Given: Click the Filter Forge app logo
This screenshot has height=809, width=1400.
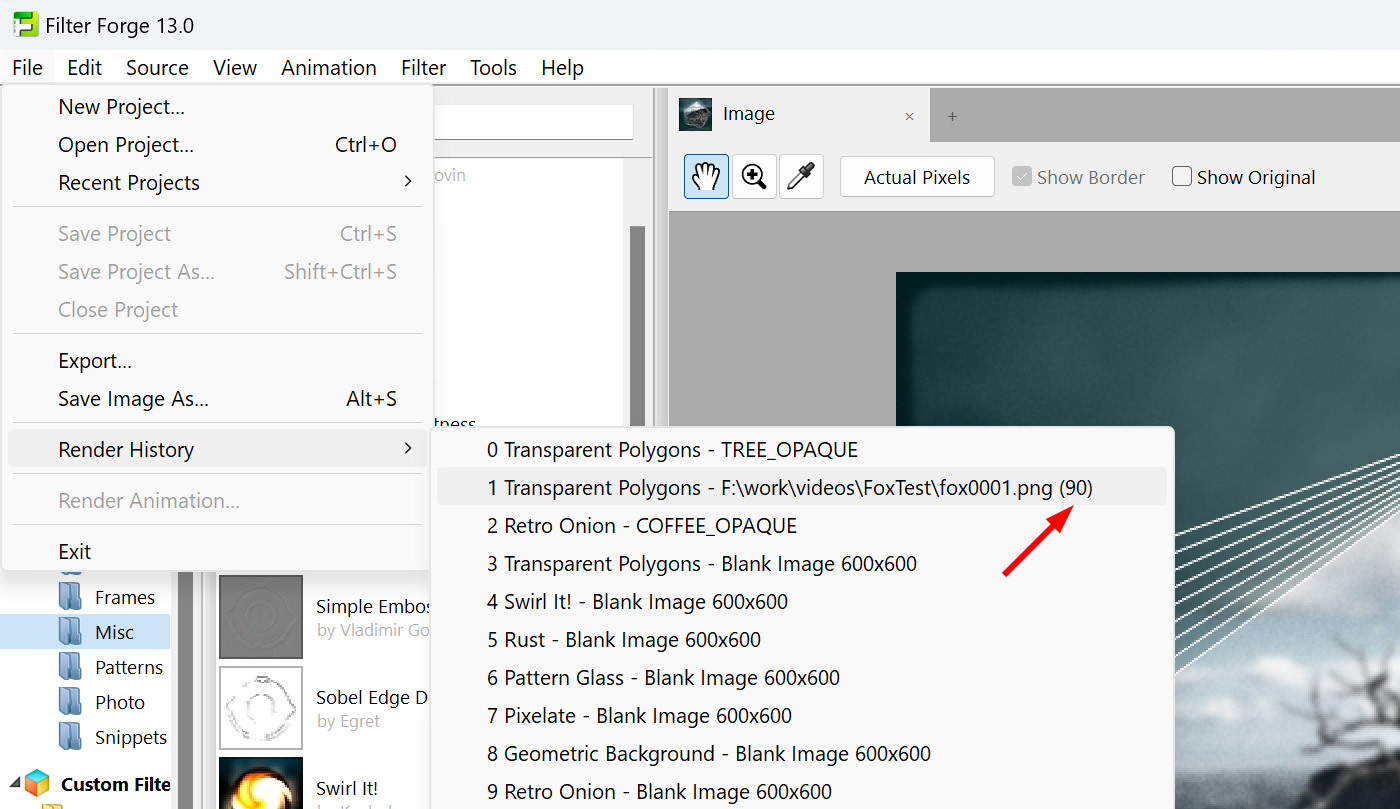Looking at the screenshot, I should click(25, 24).
